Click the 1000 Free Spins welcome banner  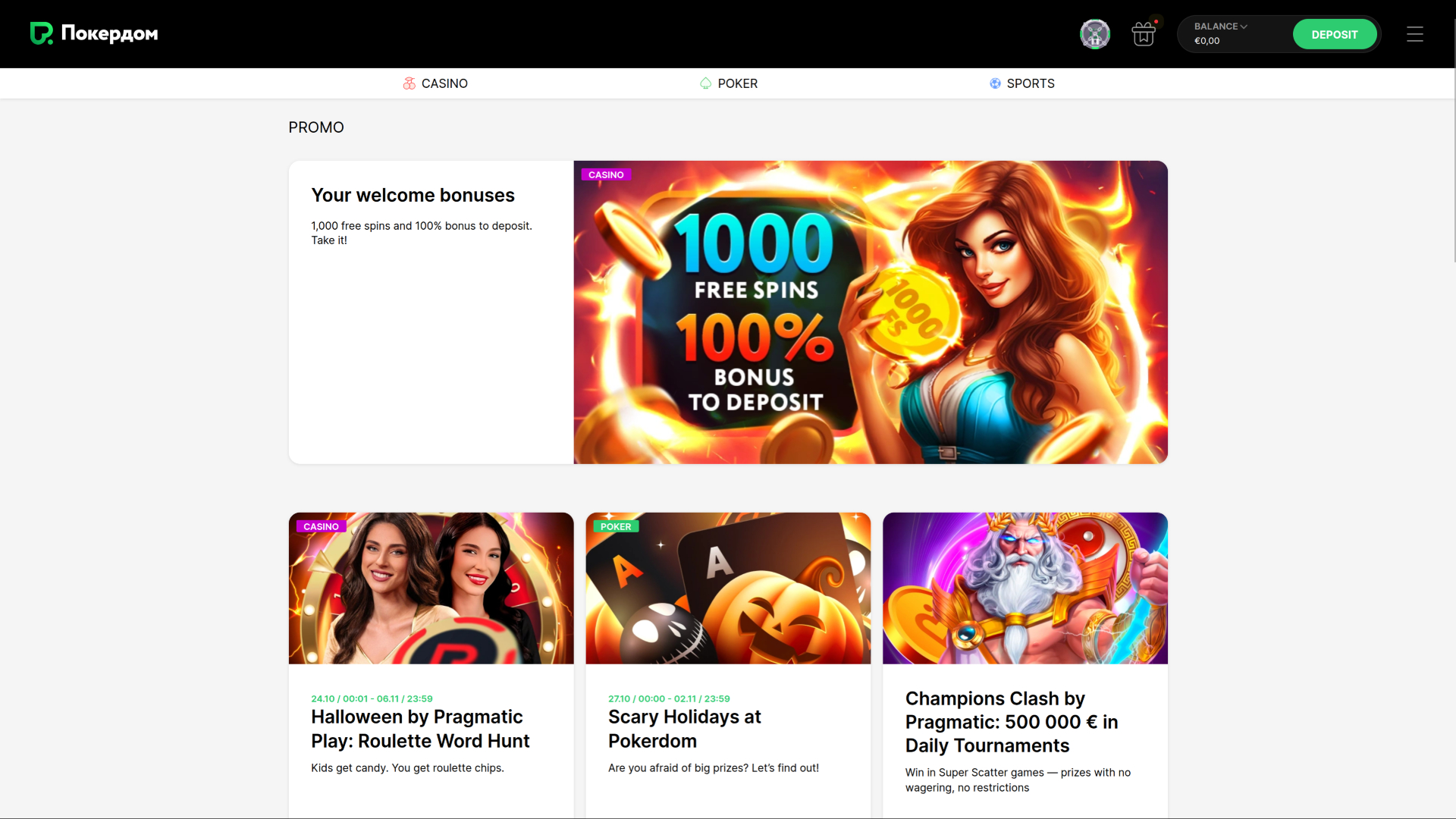pos(870,311)
